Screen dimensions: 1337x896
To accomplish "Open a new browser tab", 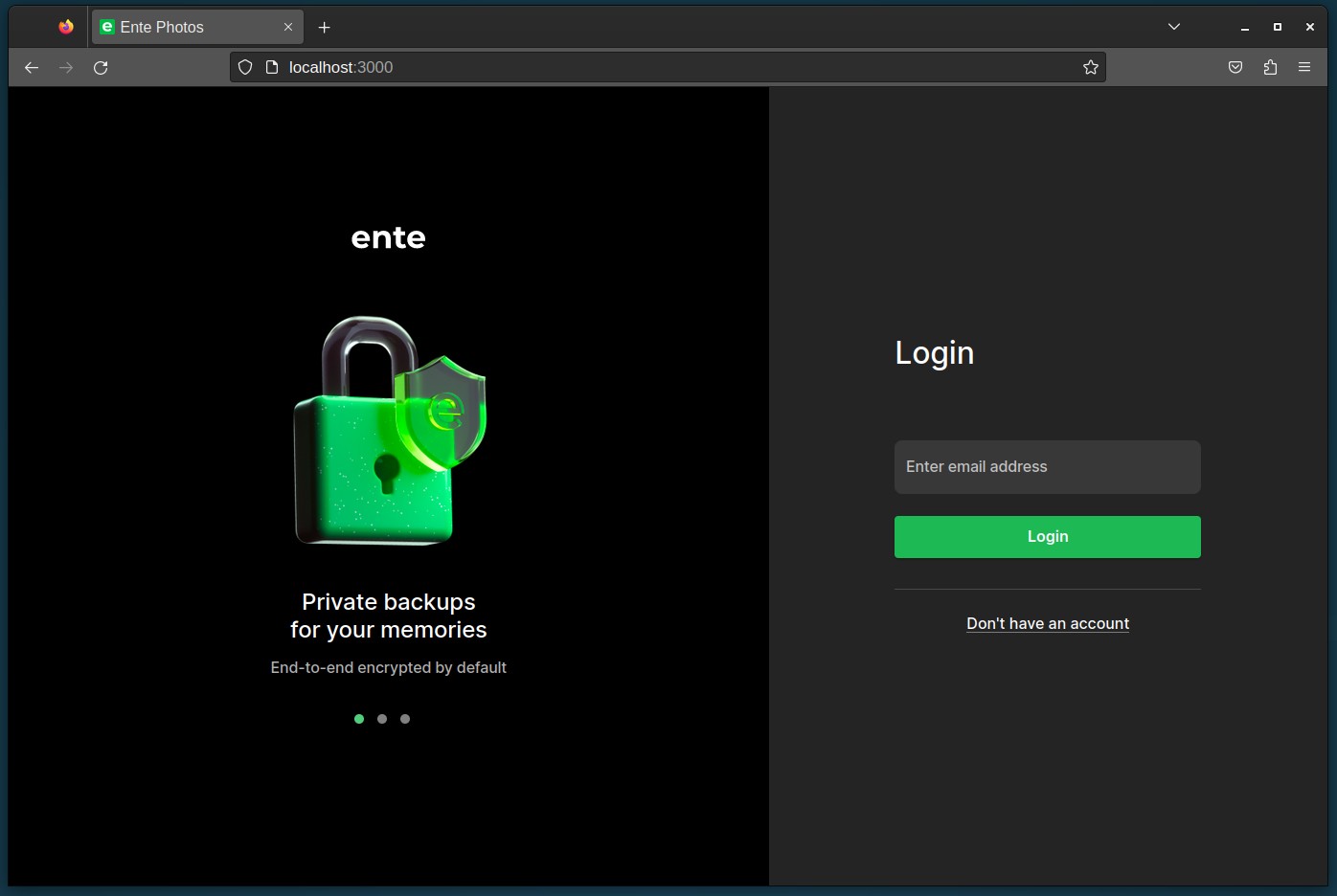I will (325, 27).
